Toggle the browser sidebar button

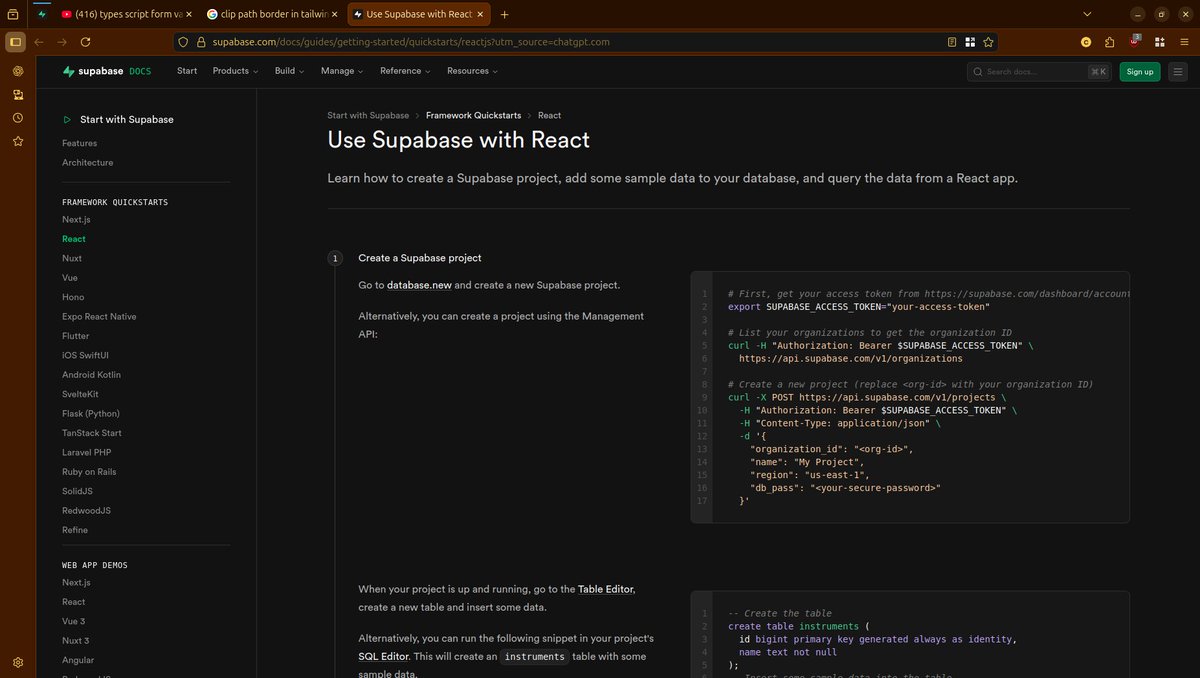pos(15,42)
